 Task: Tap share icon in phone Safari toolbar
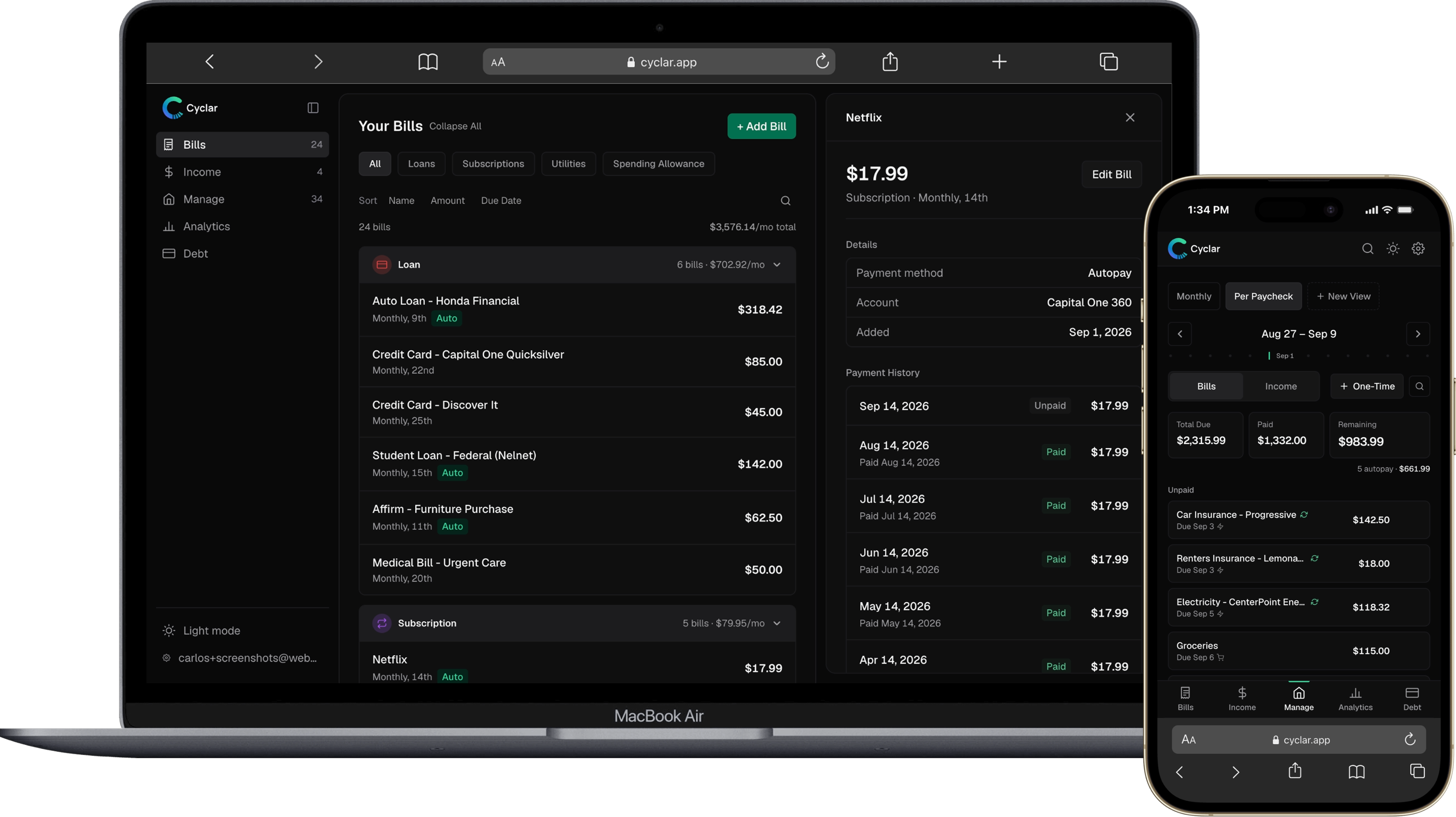coord(1294,771)
